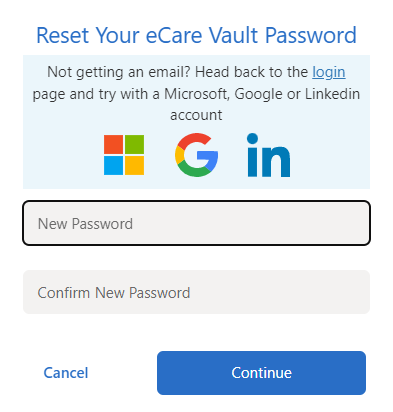Click the 'Not getting an email?' text
Image resolution: width=393 pixels, height=412 pixels.
(x=119, y=72)
